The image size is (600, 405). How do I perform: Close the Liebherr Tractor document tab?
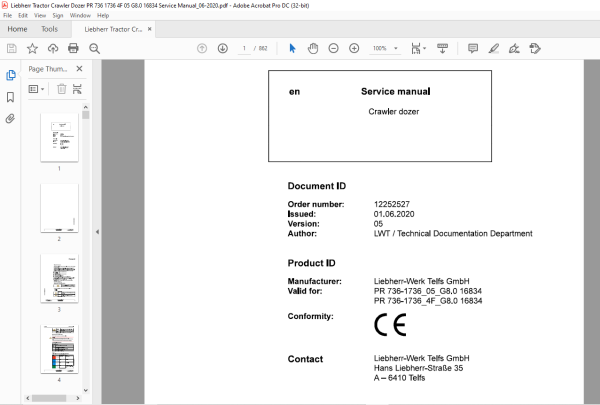[x=150, y=29]
